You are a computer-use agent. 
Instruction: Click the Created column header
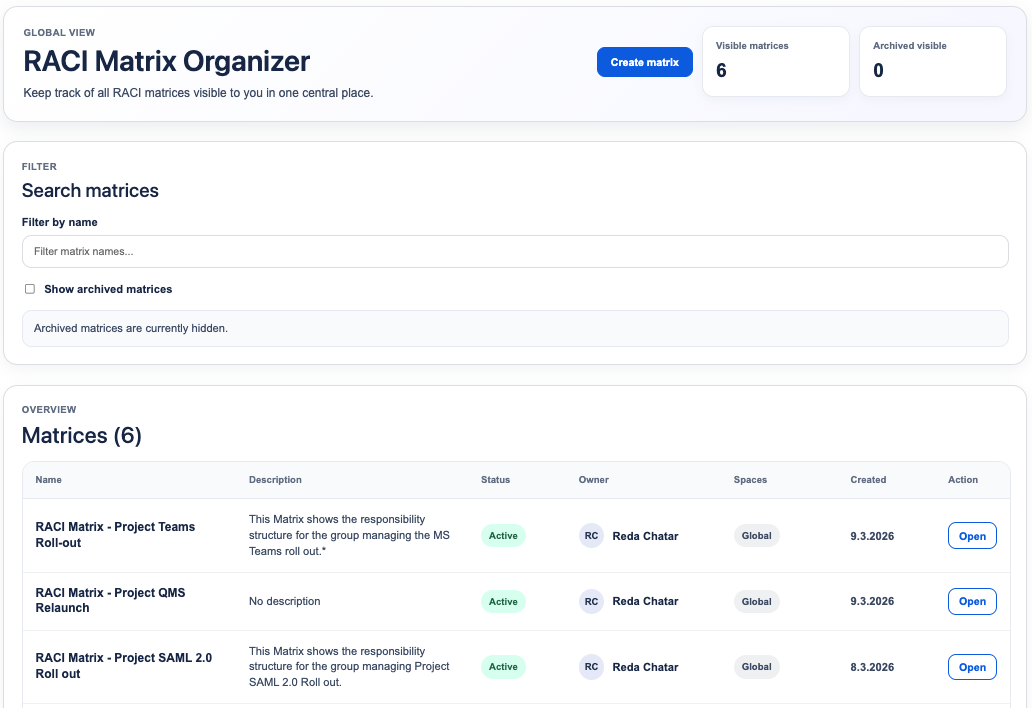point(868,480)
